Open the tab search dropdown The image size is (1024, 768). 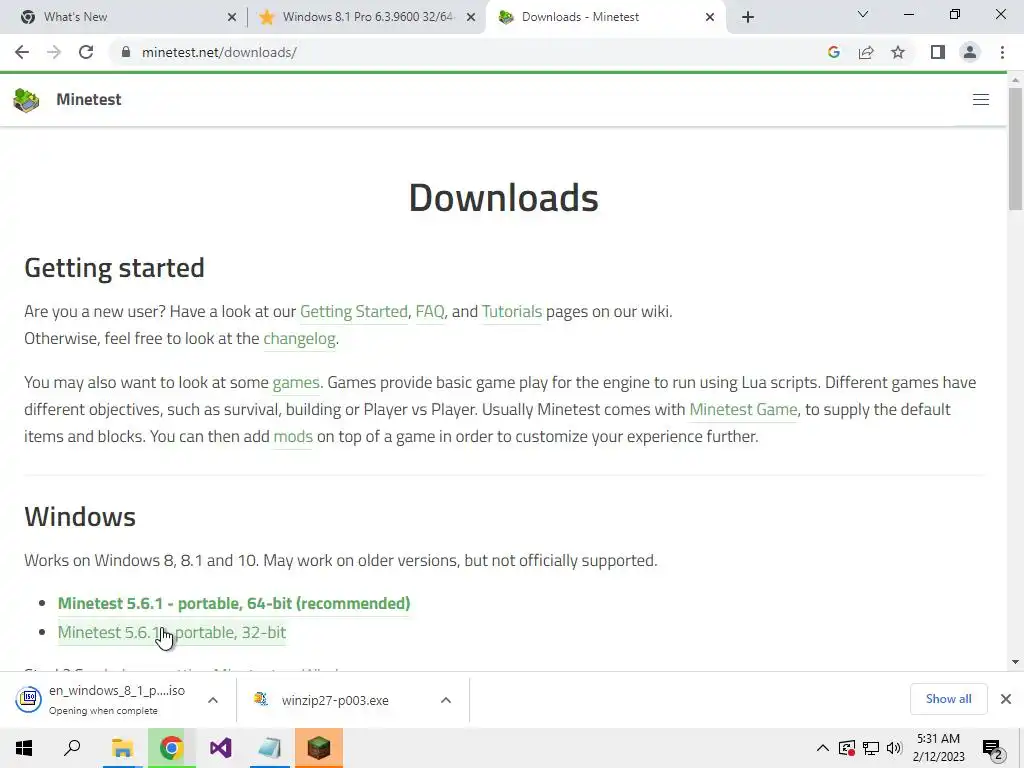pyautogui.click(x=863, y=14)
